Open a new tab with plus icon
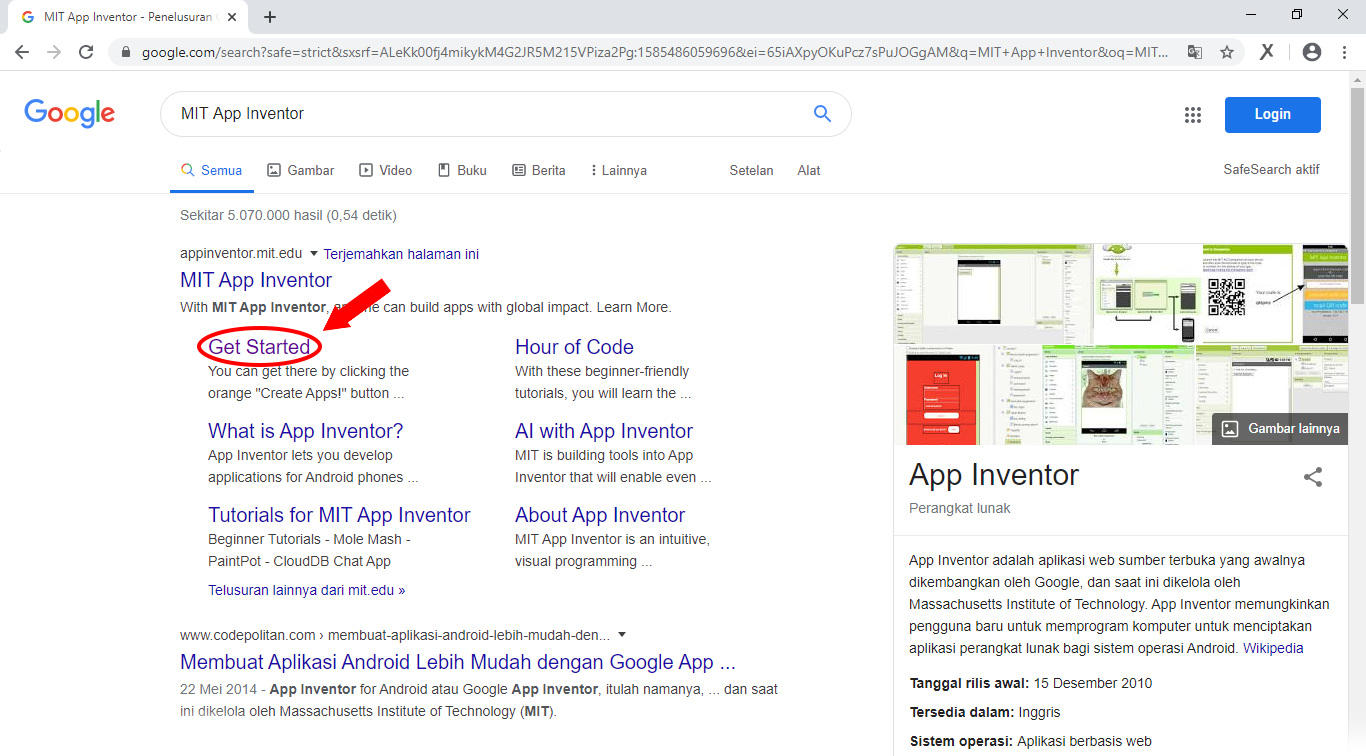 click(x=270, y=17)
